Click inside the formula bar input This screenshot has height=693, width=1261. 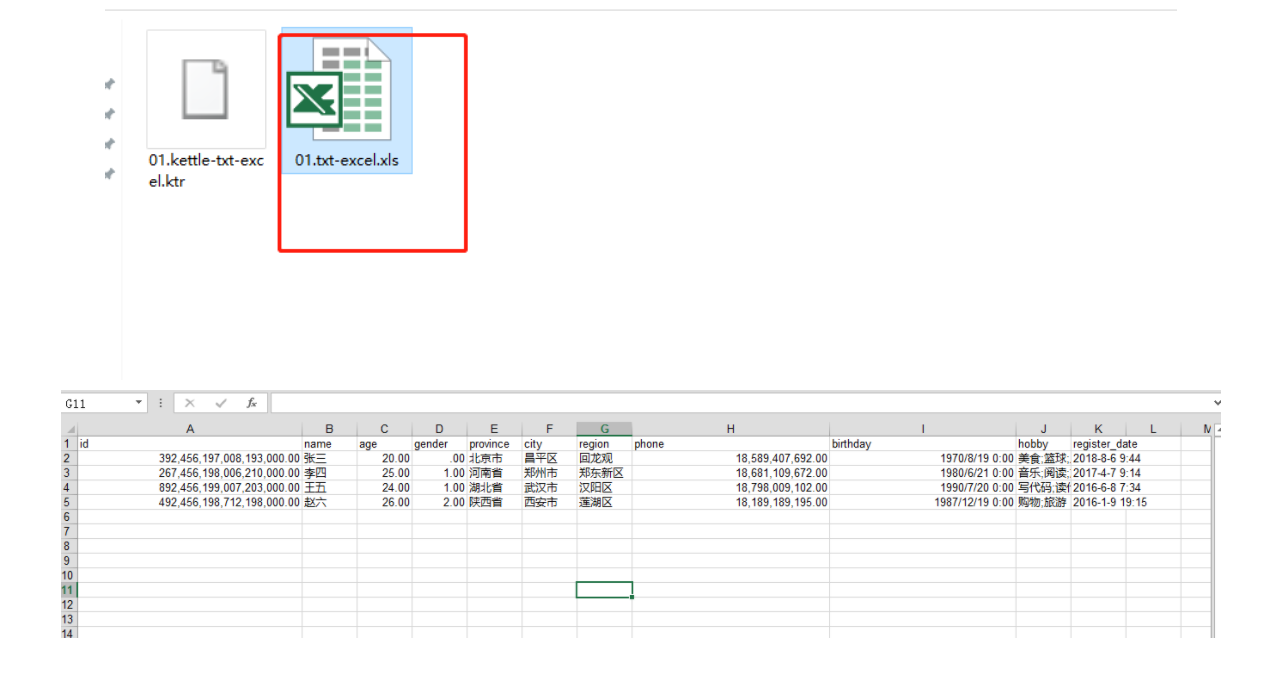(x=740, y=403)
